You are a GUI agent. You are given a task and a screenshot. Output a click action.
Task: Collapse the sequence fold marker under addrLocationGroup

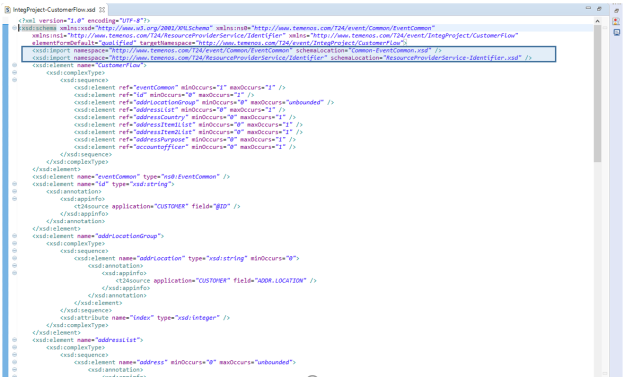tap(14, 251)
